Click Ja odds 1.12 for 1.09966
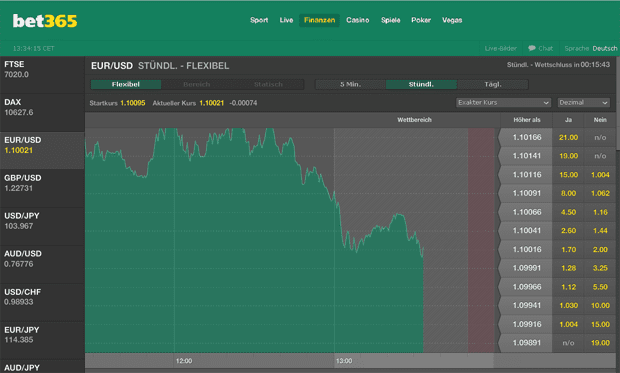Image resolution: width=620 pixels, height=373 pixels. (568, 287)
